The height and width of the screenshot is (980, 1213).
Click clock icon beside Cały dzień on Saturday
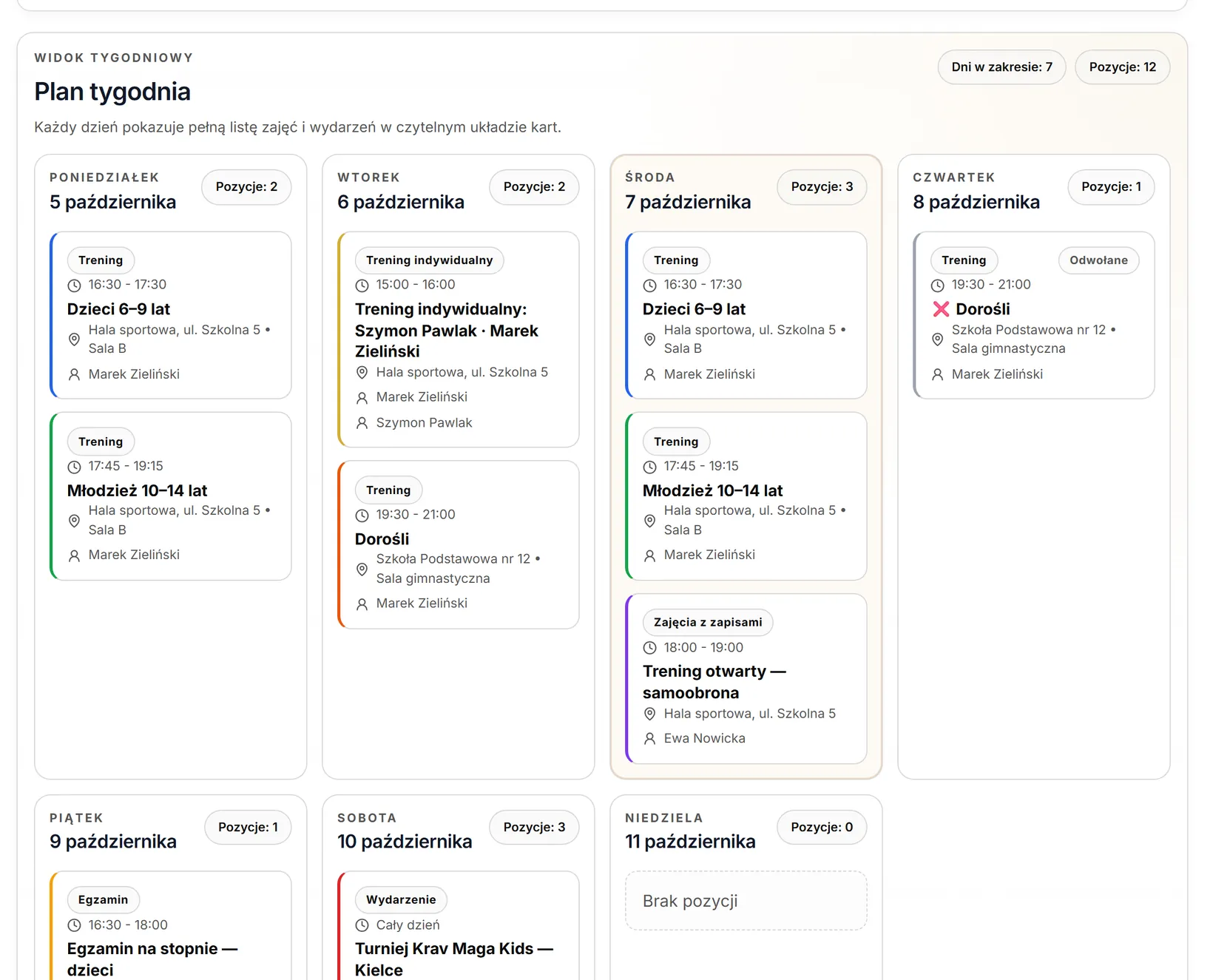click(362, 925)
